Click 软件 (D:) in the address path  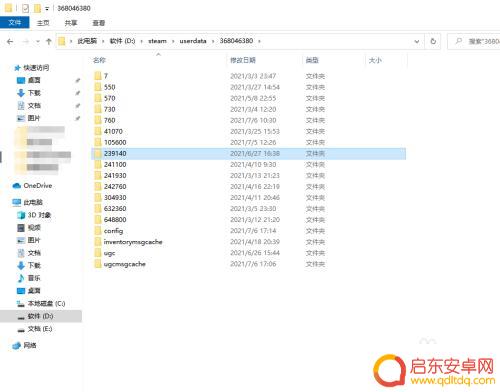tap(122, 41)
